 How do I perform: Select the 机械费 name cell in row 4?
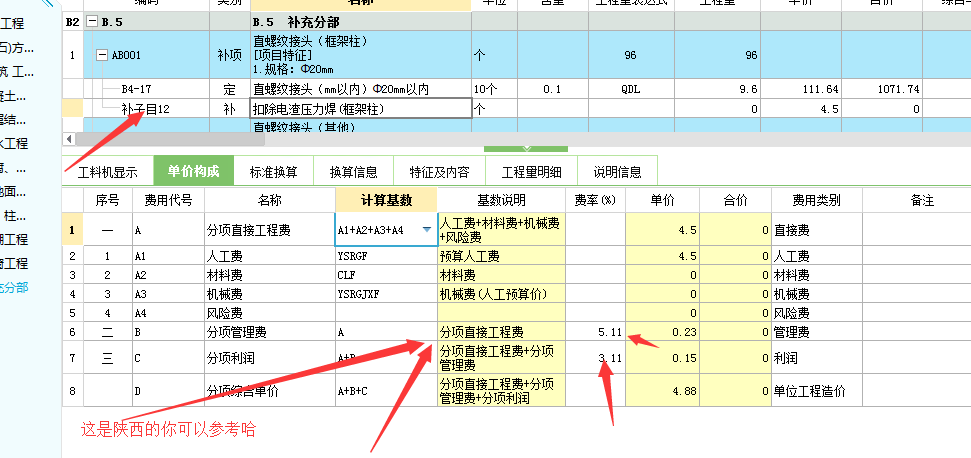pyautogui.click(x=270, y=294)
